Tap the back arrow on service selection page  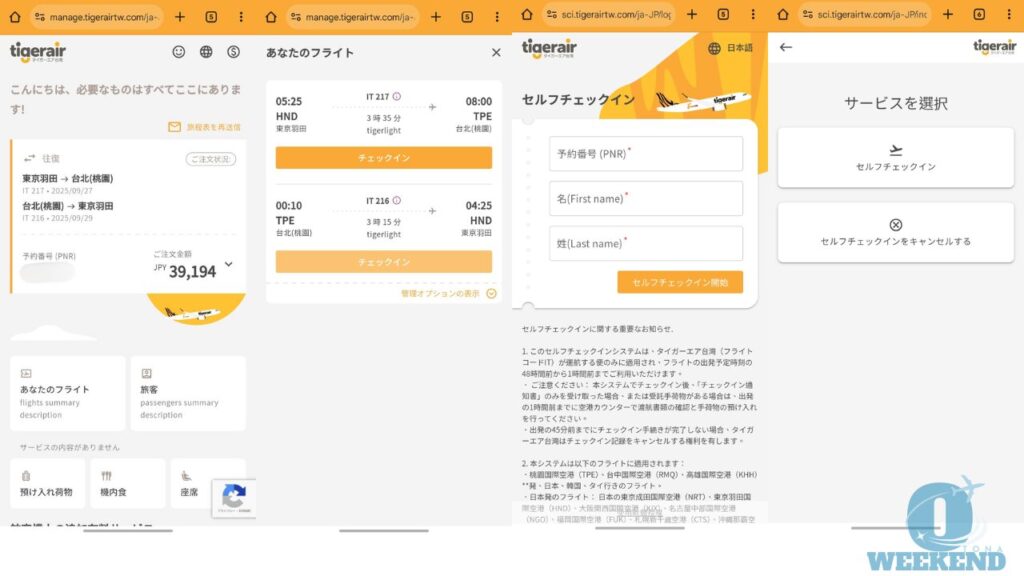tap(786, 47)
